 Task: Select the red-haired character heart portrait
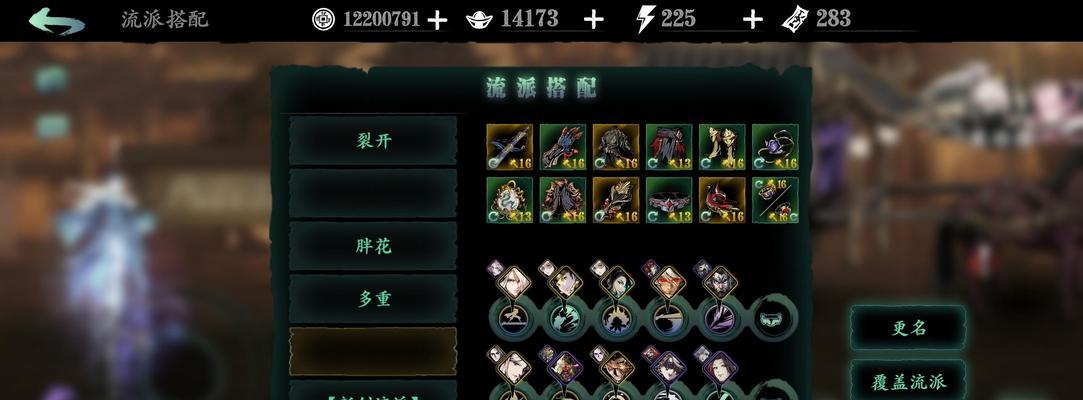[x=669, y=283]
